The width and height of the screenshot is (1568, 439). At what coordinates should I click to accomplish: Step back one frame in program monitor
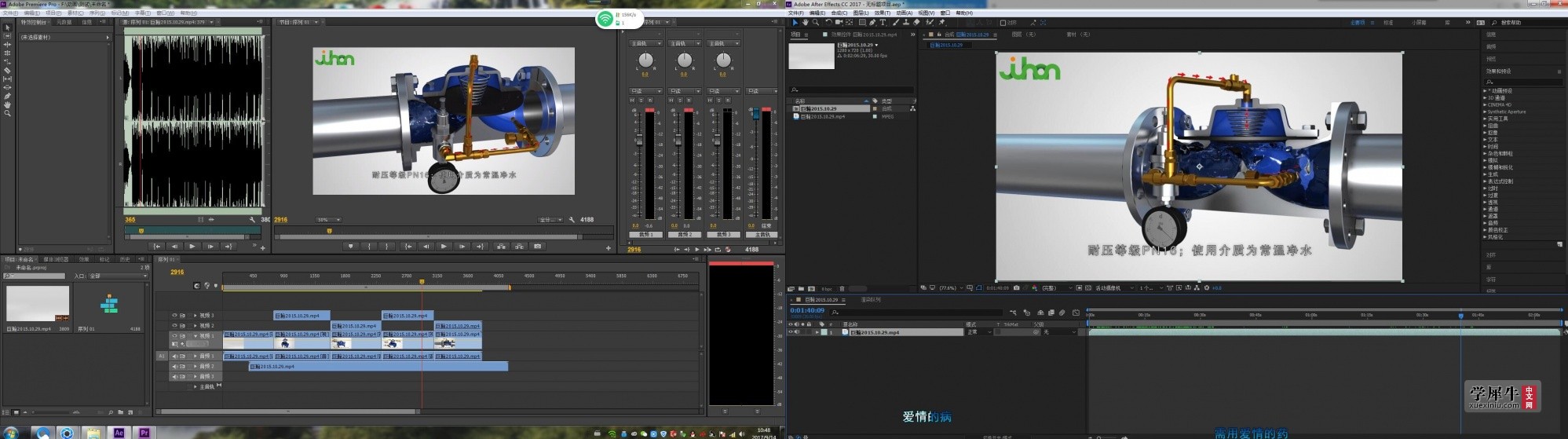click(426, 247)
